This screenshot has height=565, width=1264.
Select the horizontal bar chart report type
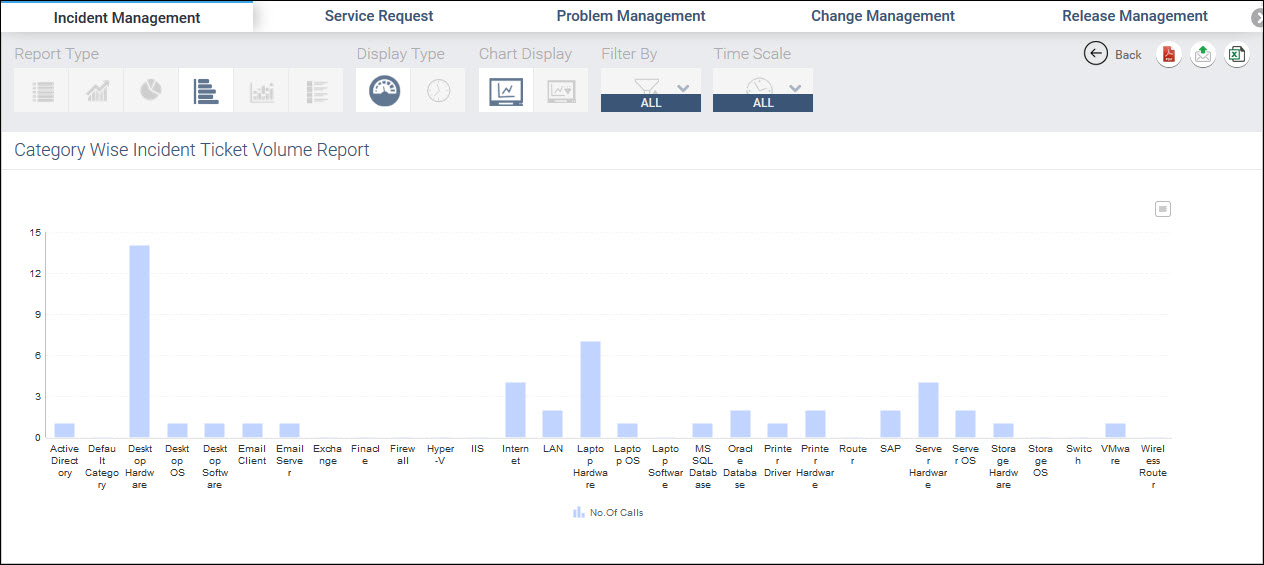[x=206, y=91]
